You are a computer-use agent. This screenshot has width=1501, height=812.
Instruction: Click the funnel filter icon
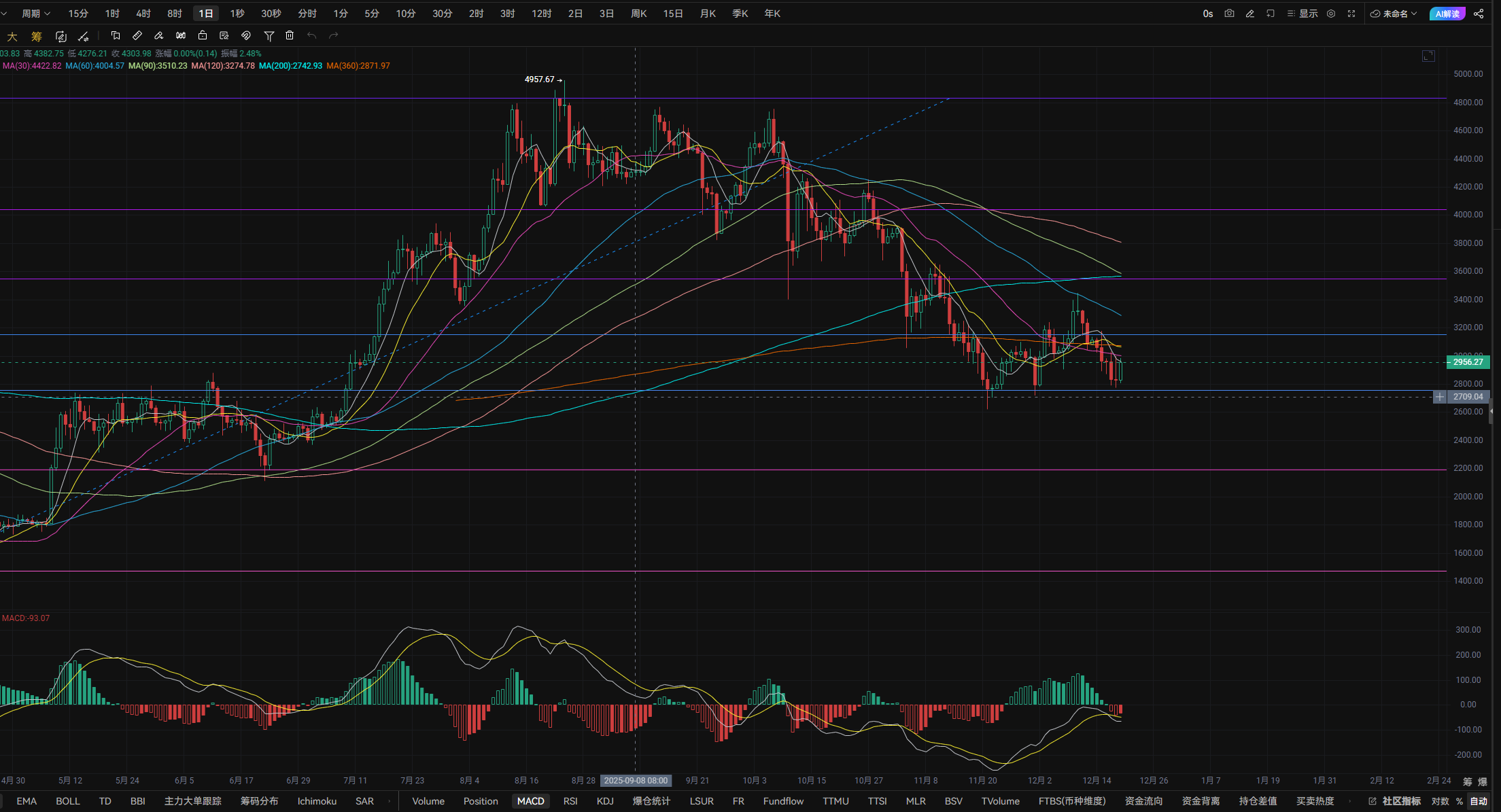coord(269,35)
